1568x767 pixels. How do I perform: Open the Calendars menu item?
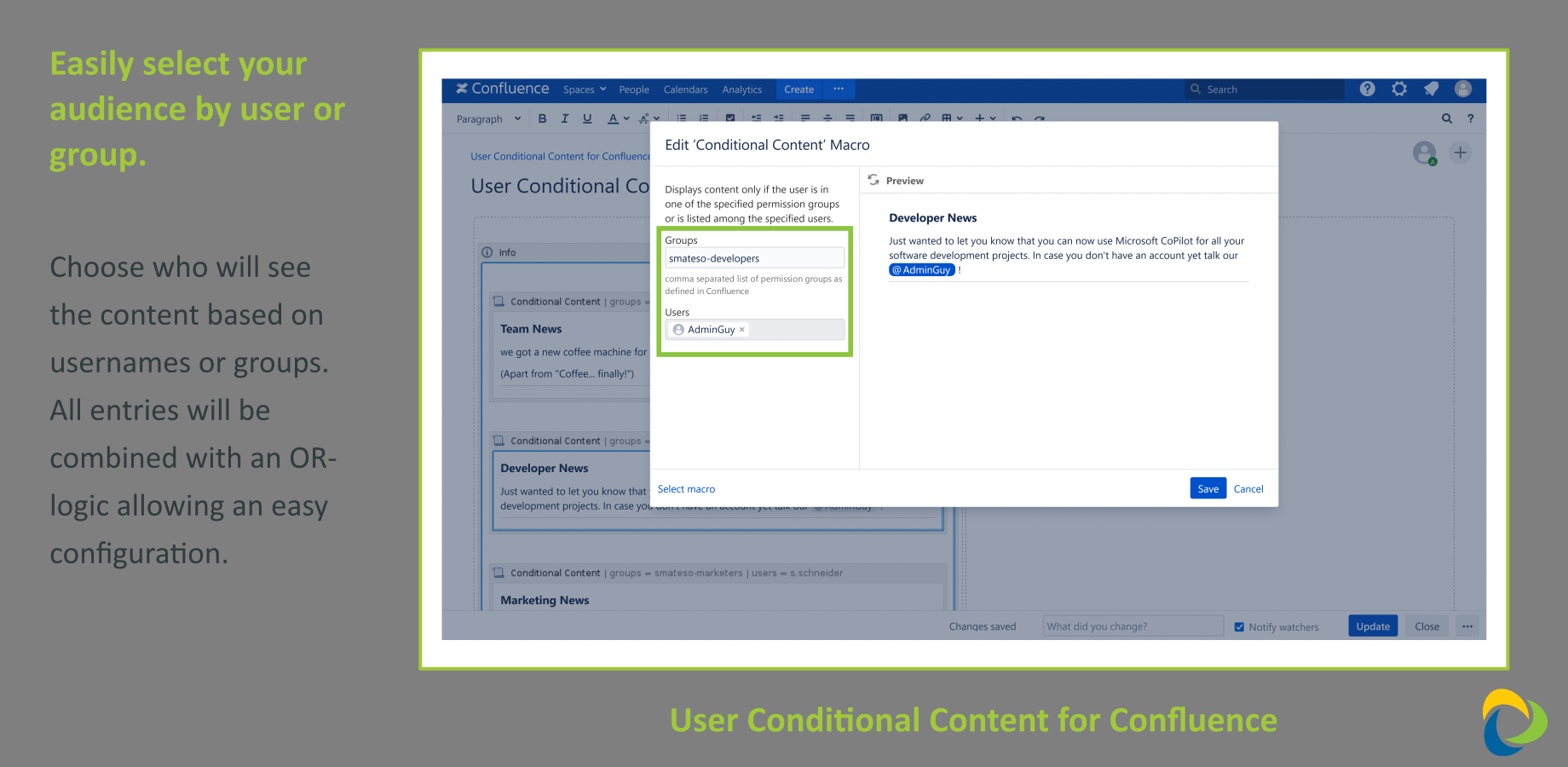pyautogui.click(x=685, y=89)
